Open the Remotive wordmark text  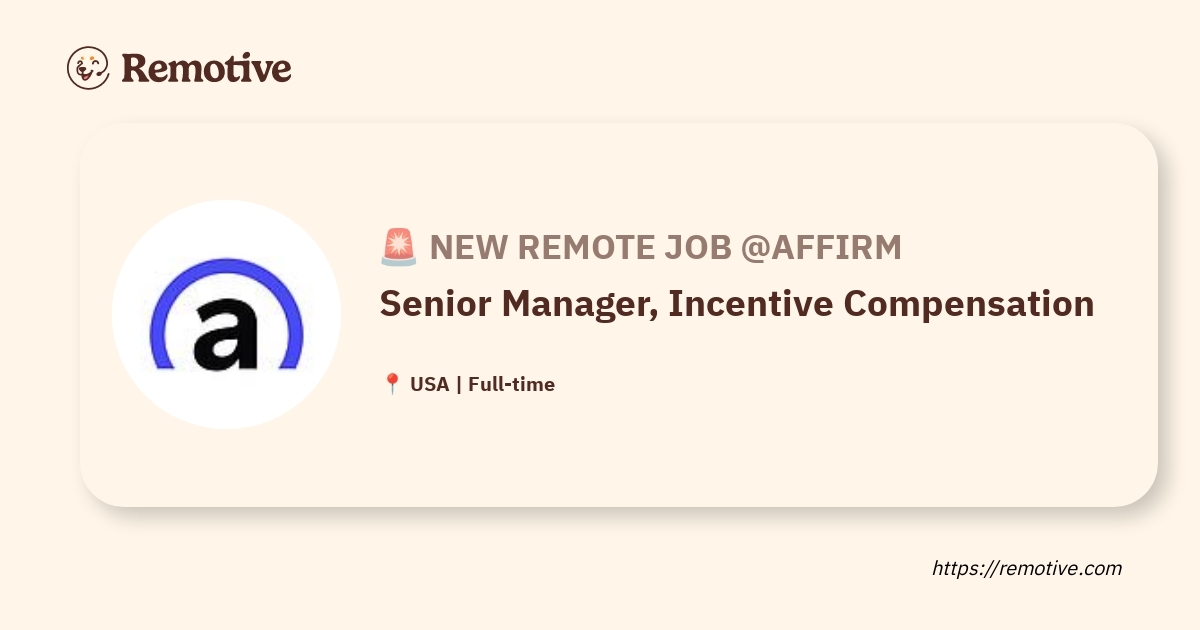coord(206,68)
